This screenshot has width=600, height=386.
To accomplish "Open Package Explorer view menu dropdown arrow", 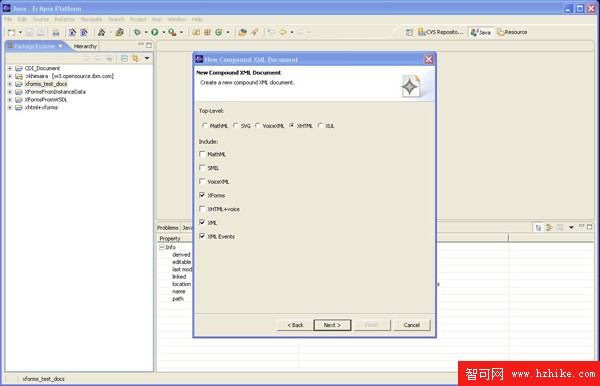I will pyautogui.click(x=147, y=58).
